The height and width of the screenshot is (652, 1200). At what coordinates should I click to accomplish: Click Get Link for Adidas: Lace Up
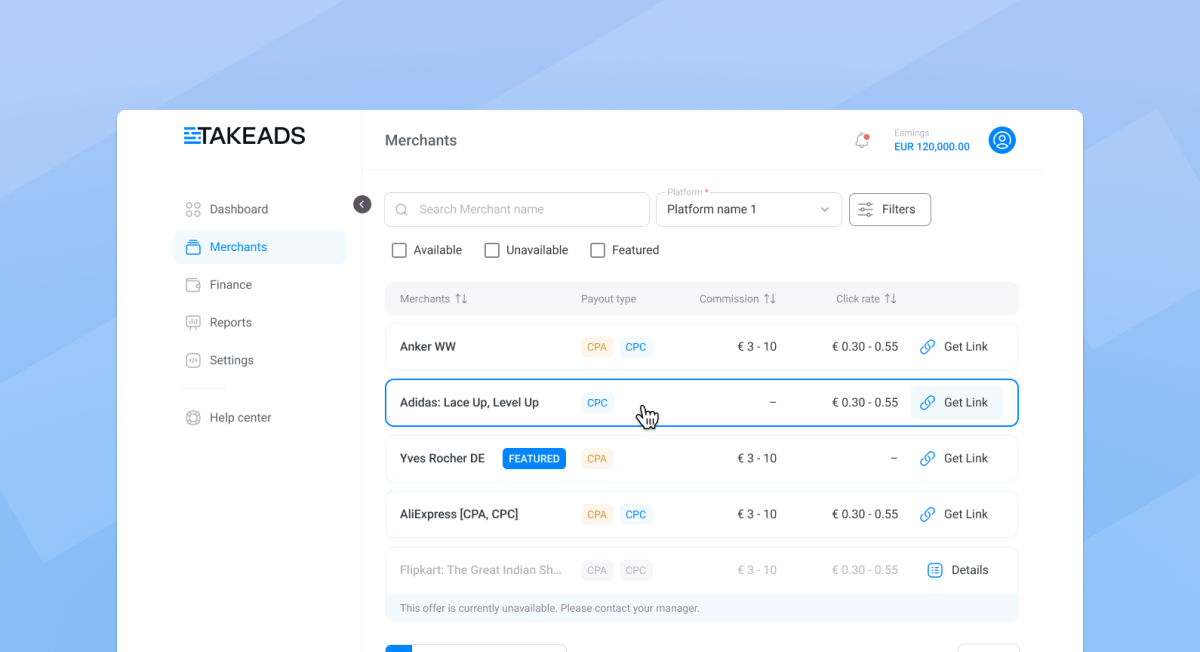click(x=956, y=403)
